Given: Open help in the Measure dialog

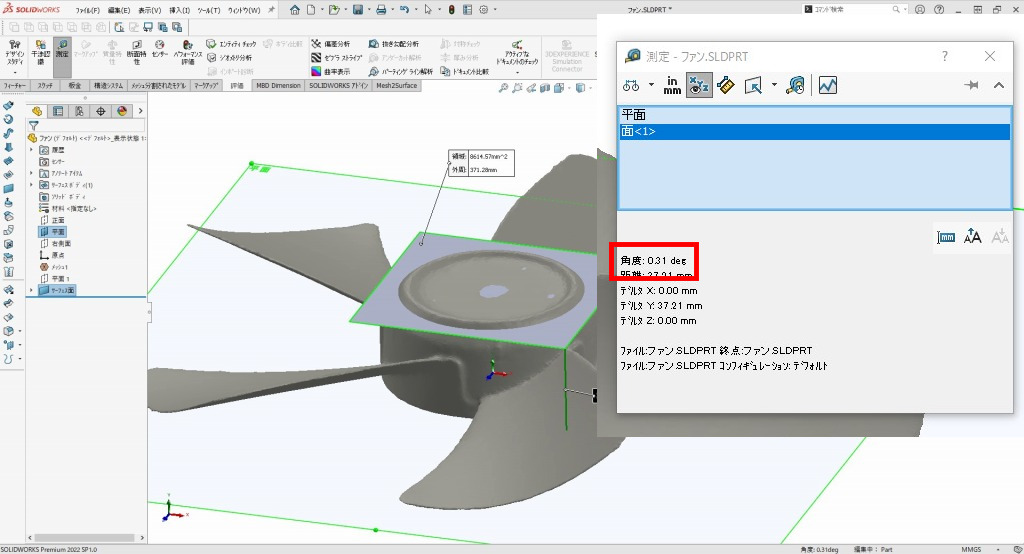Looking at the screenshot, I should point(944,56).
